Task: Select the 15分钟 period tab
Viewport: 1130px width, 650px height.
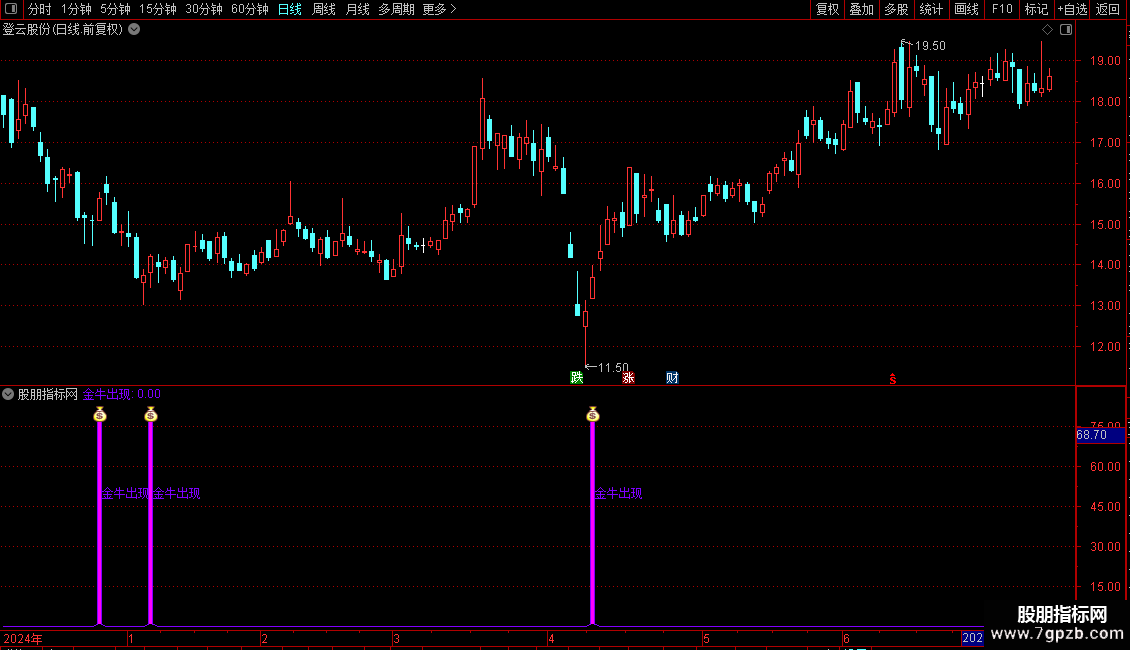Action: click(x=158, y=9)
